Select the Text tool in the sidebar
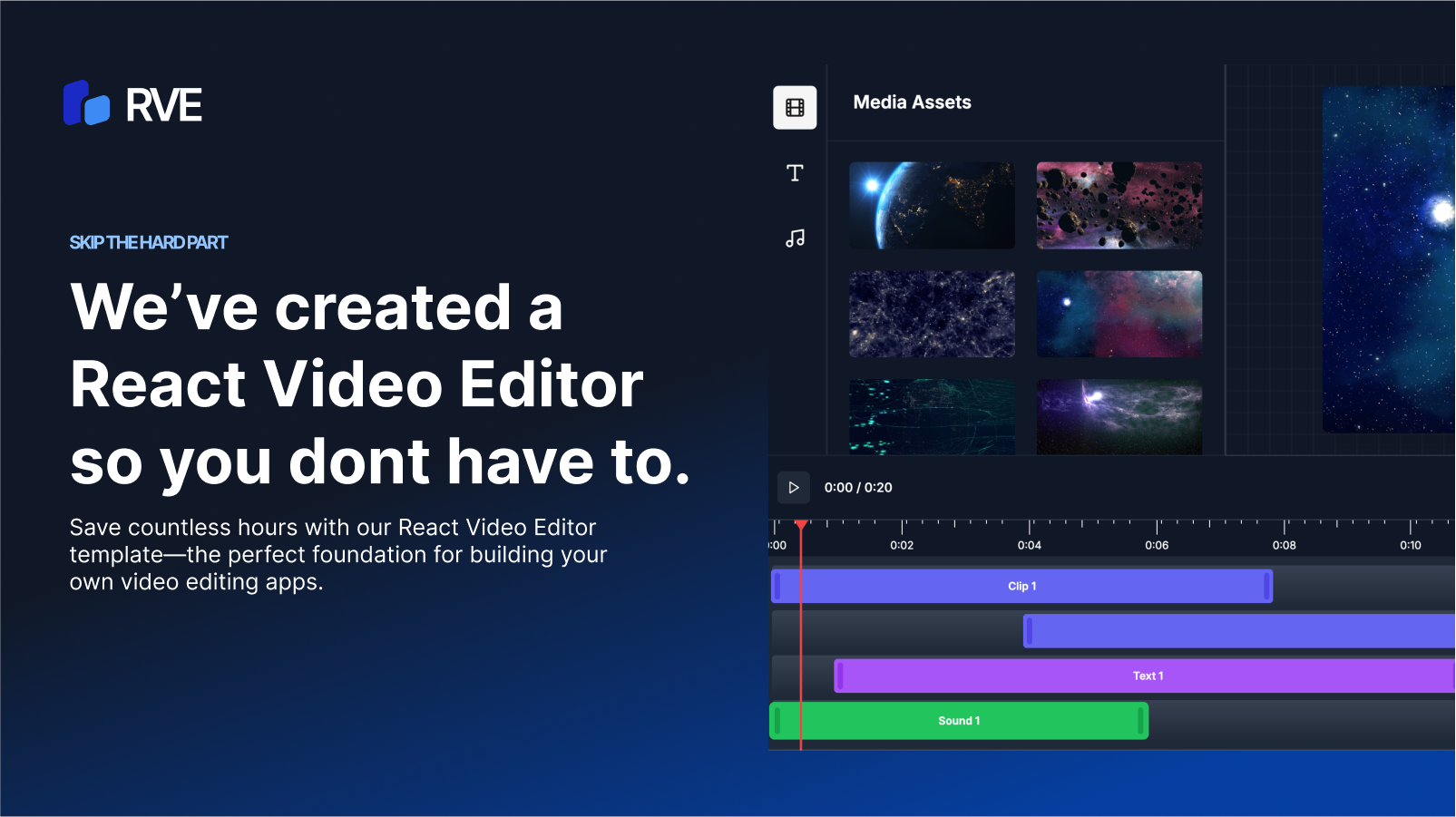Viewport: 1456px width, 817px height. 794,172
